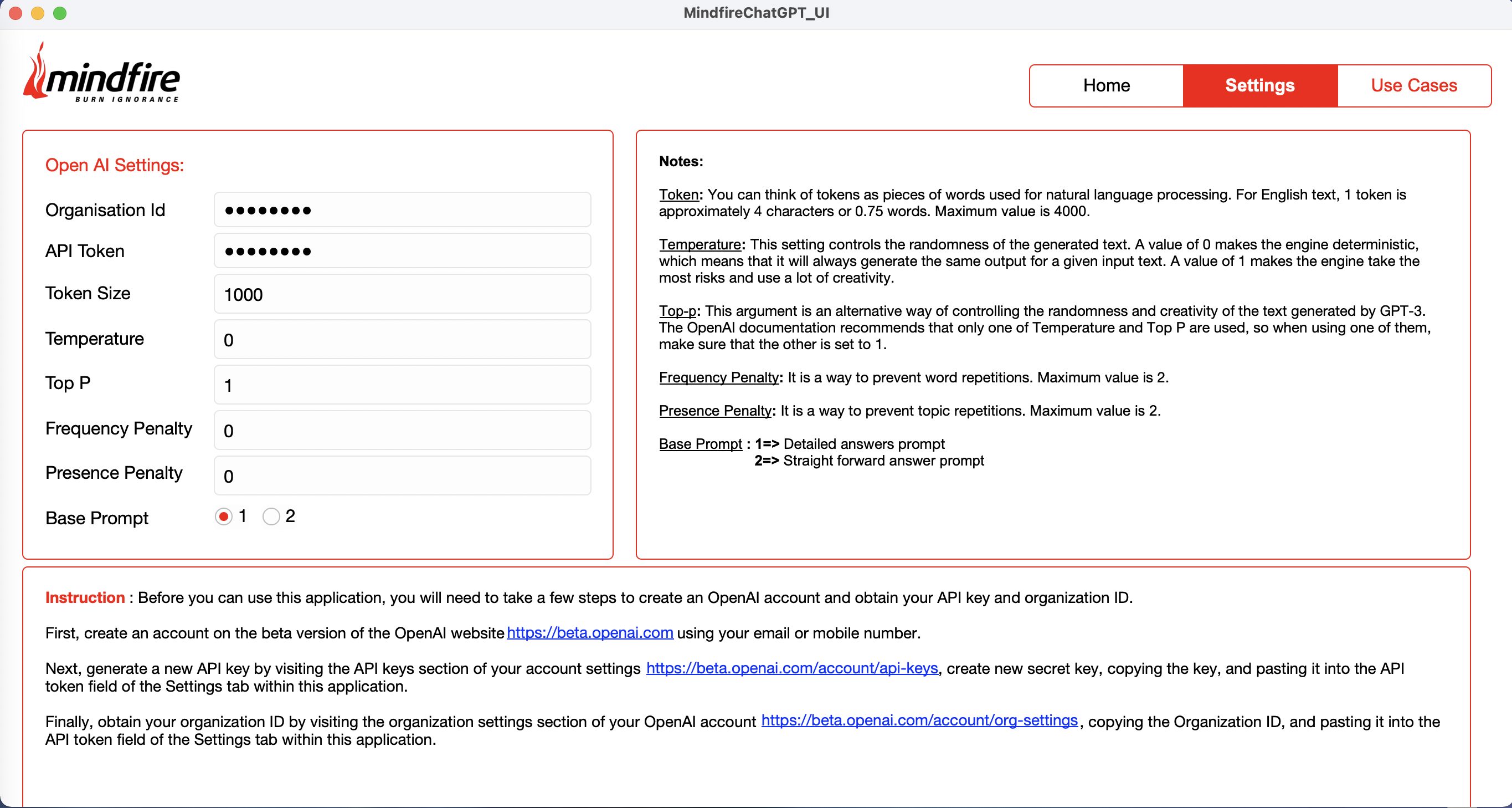
Task: Focus the API Token field
Action: 403,250
